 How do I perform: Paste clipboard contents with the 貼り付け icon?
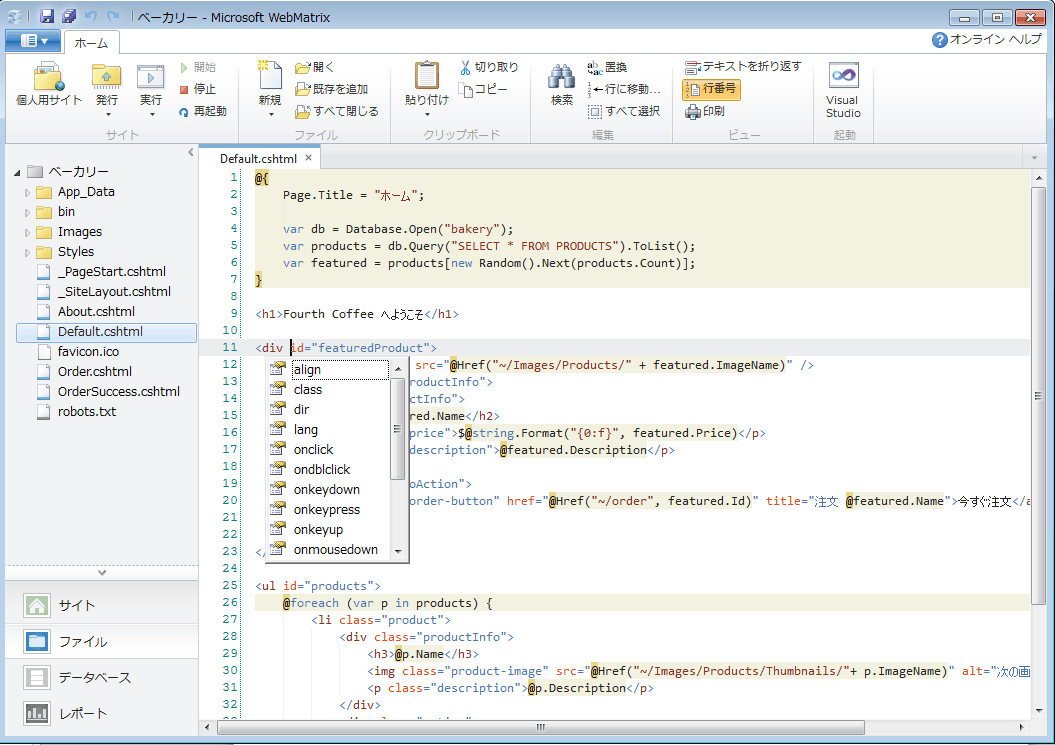pos(426,78)
